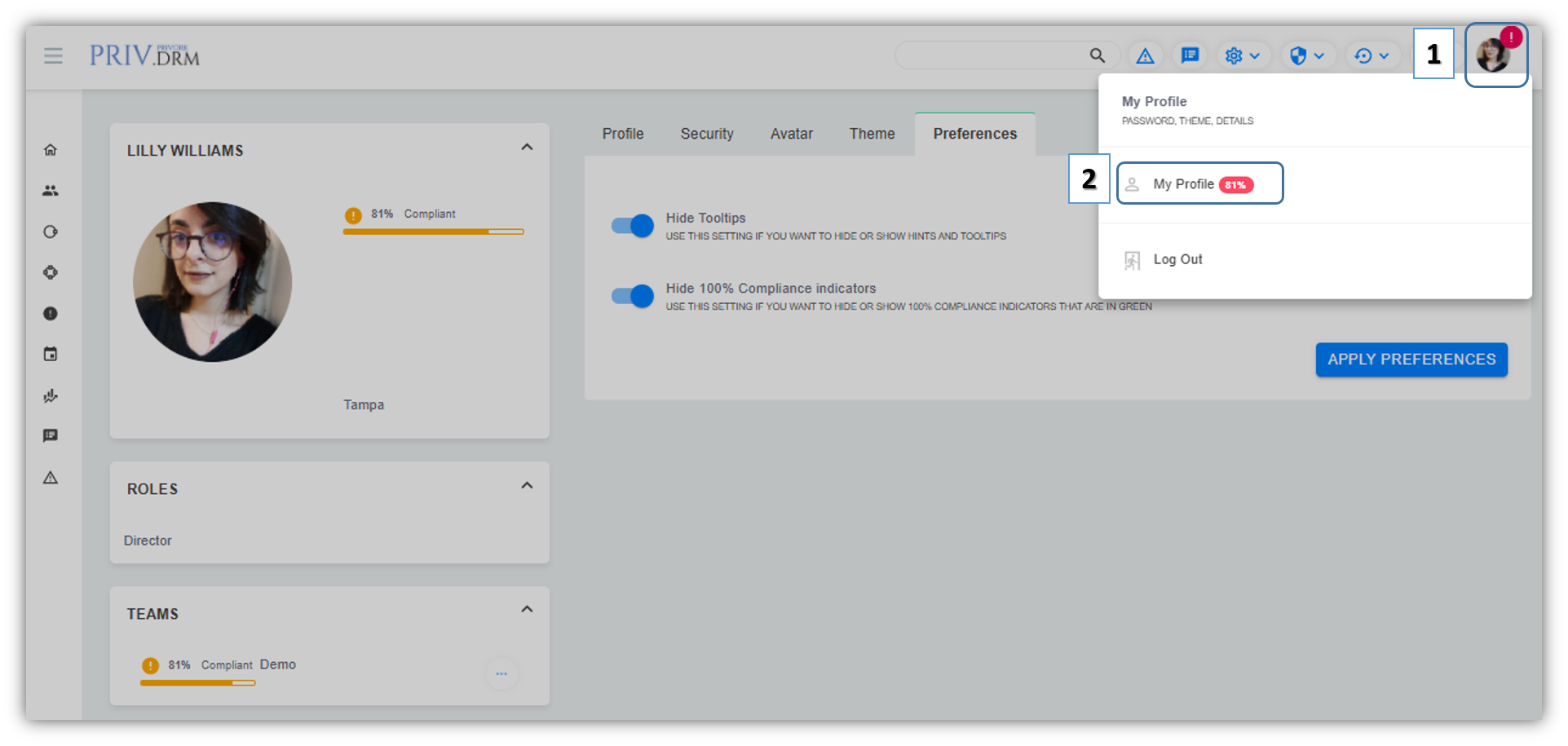
Task: Switch to the Theme tab
Action: click(872, 134)
